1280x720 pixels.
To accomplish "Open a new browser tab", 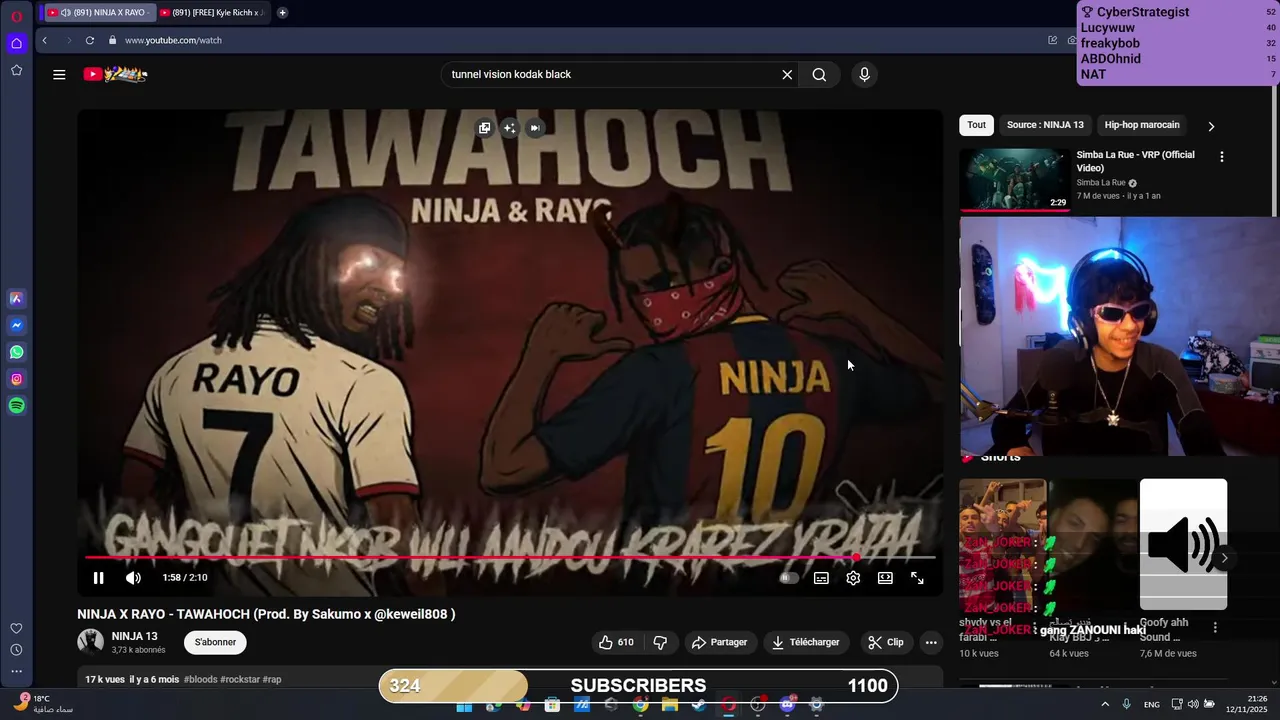I will pos(282,12).
